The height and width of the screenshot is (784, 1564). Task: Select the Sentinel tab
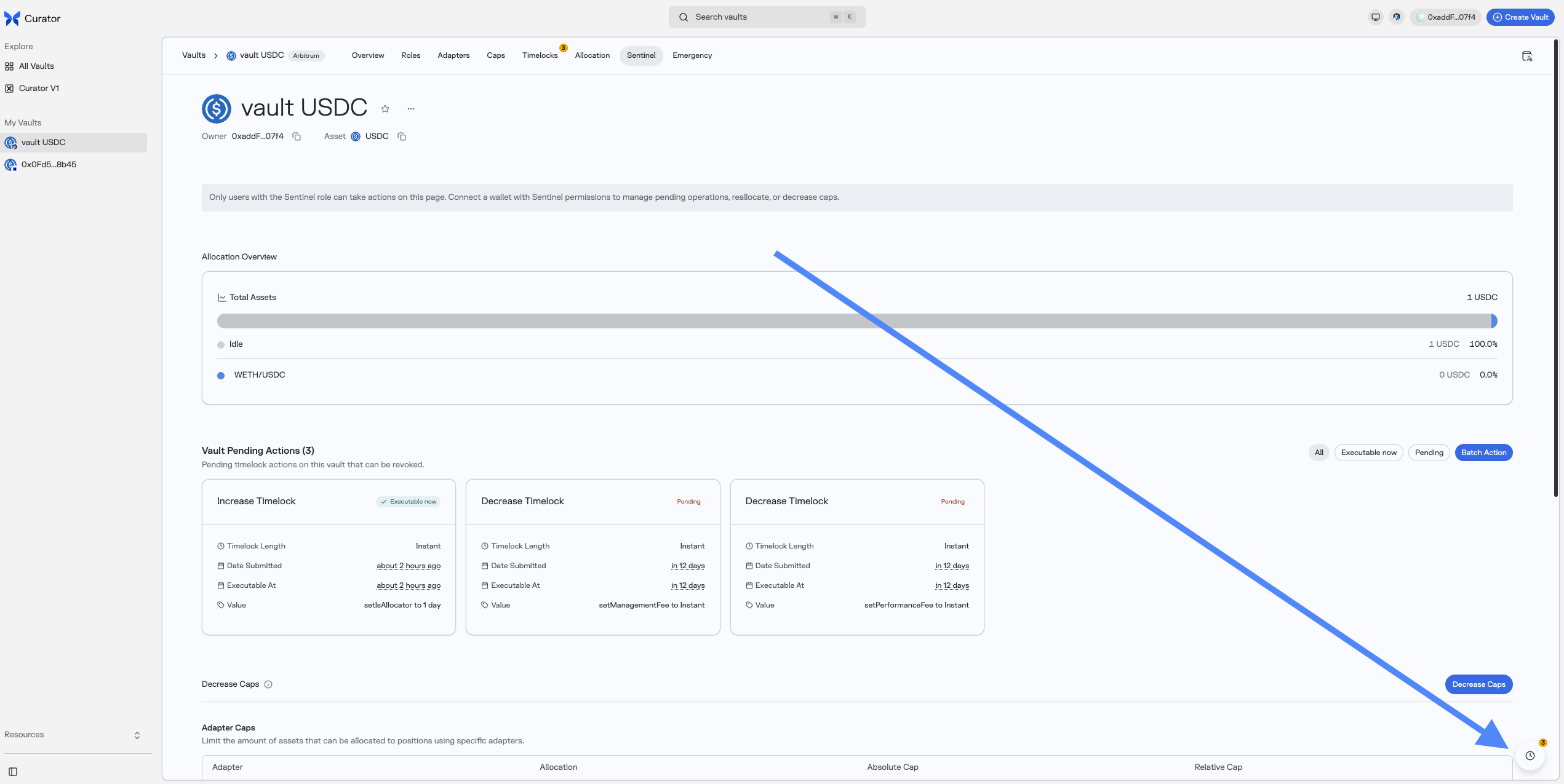coord(641,55)
